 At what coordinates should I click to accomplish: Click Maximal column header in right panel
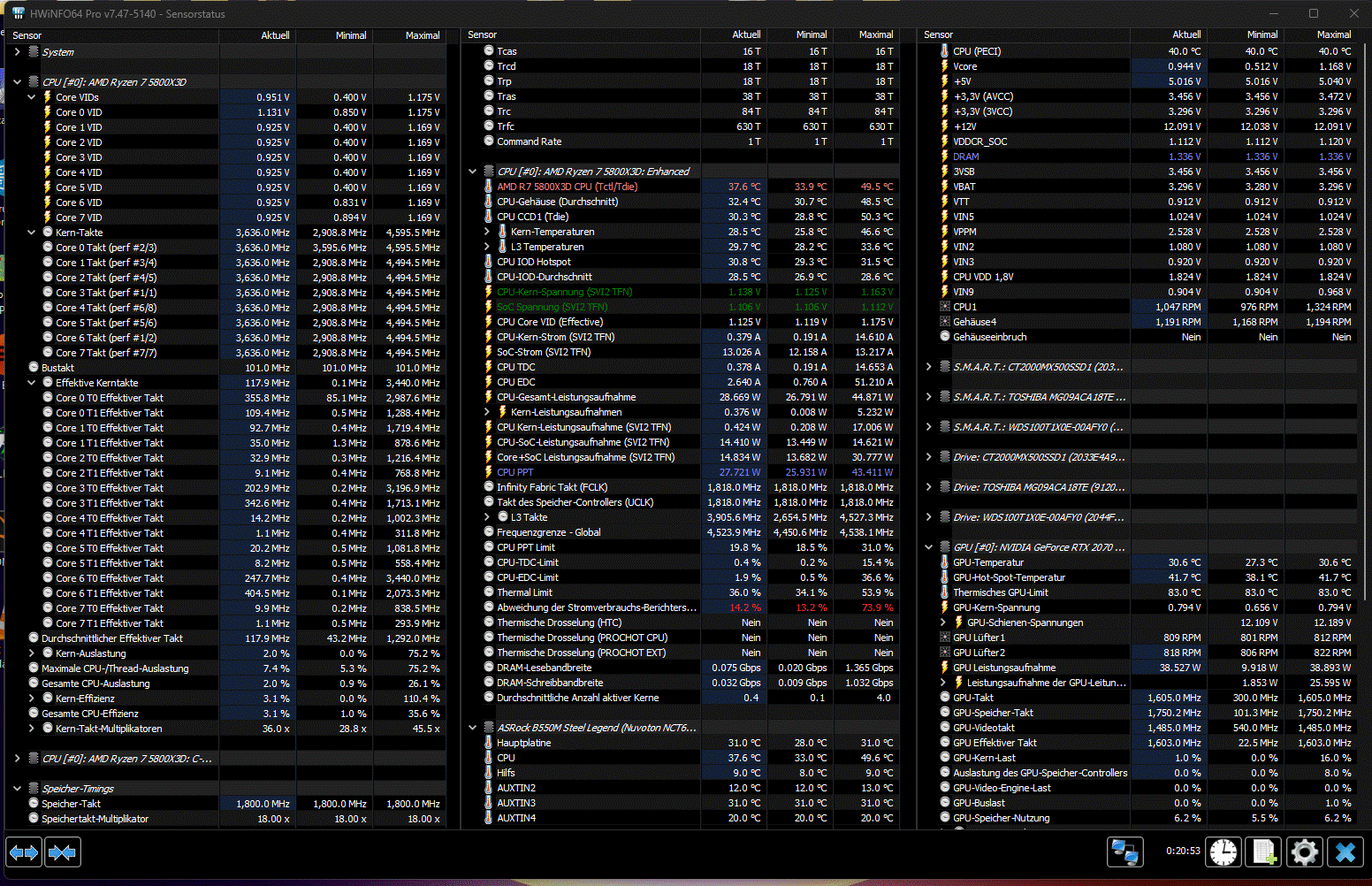[x=1319, y=34]
